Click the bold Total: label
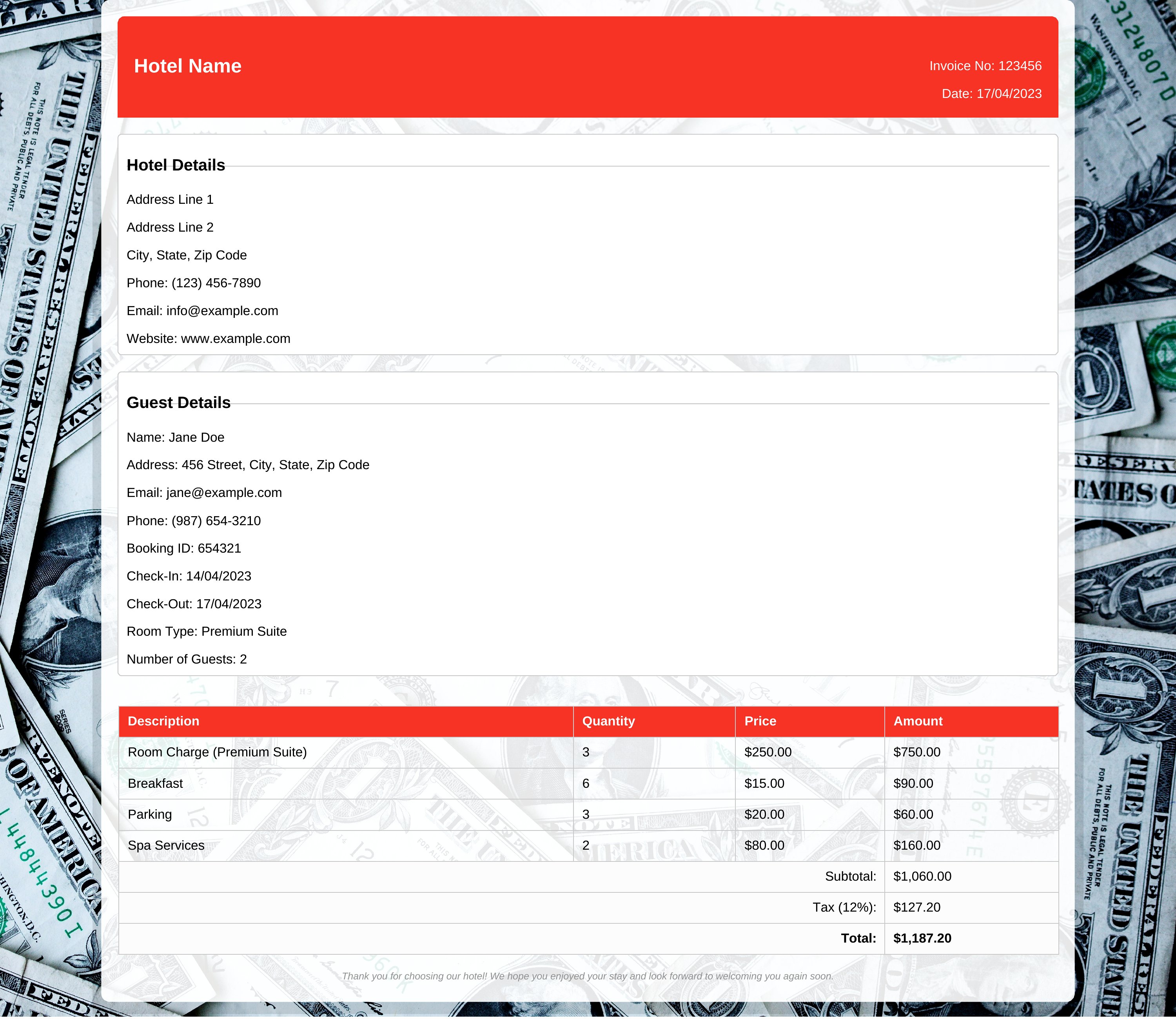Screen dimensions: 1176x1019 point(859,939)
